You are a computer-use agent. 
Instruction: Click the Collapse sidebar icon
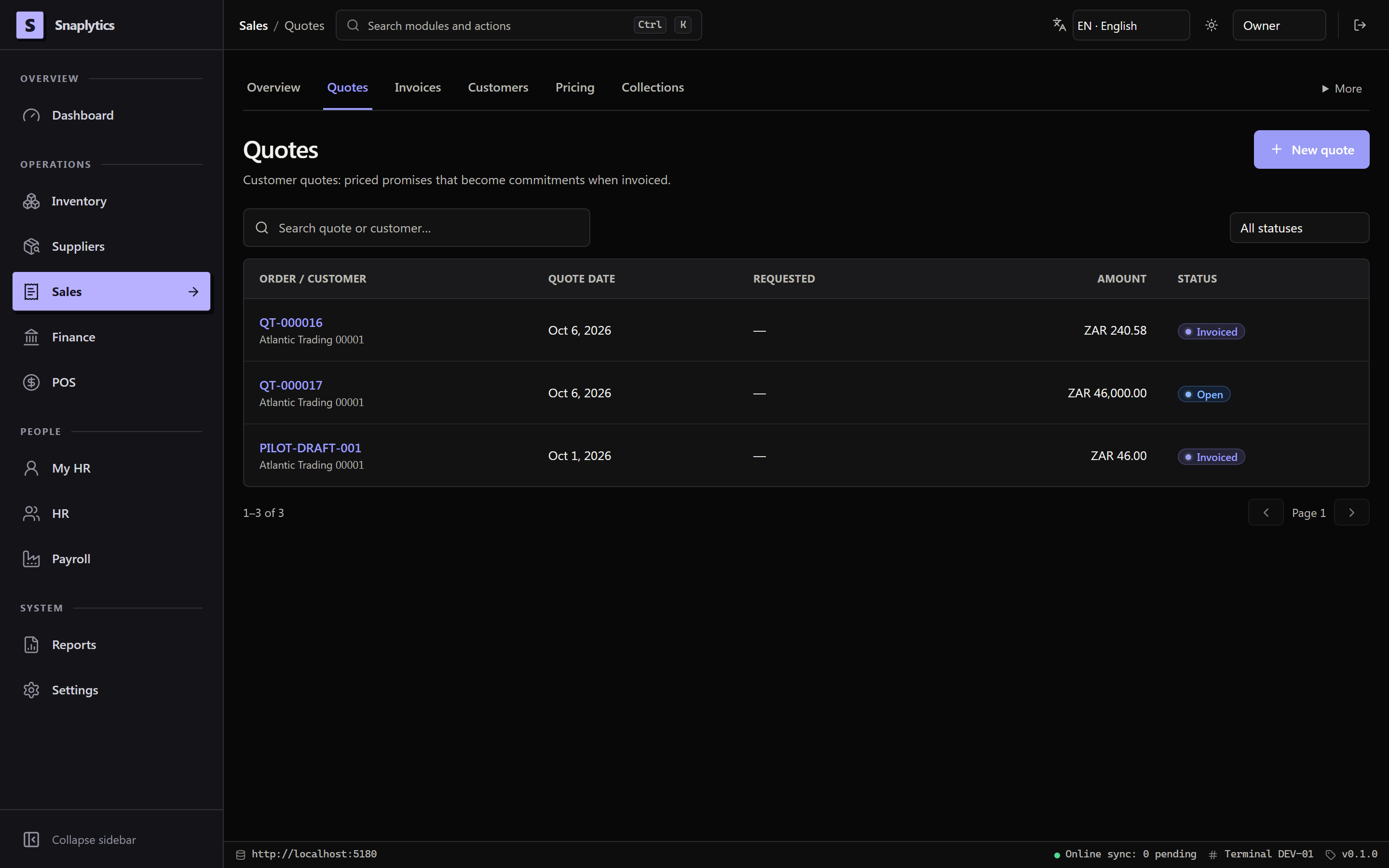pos(31,839)
